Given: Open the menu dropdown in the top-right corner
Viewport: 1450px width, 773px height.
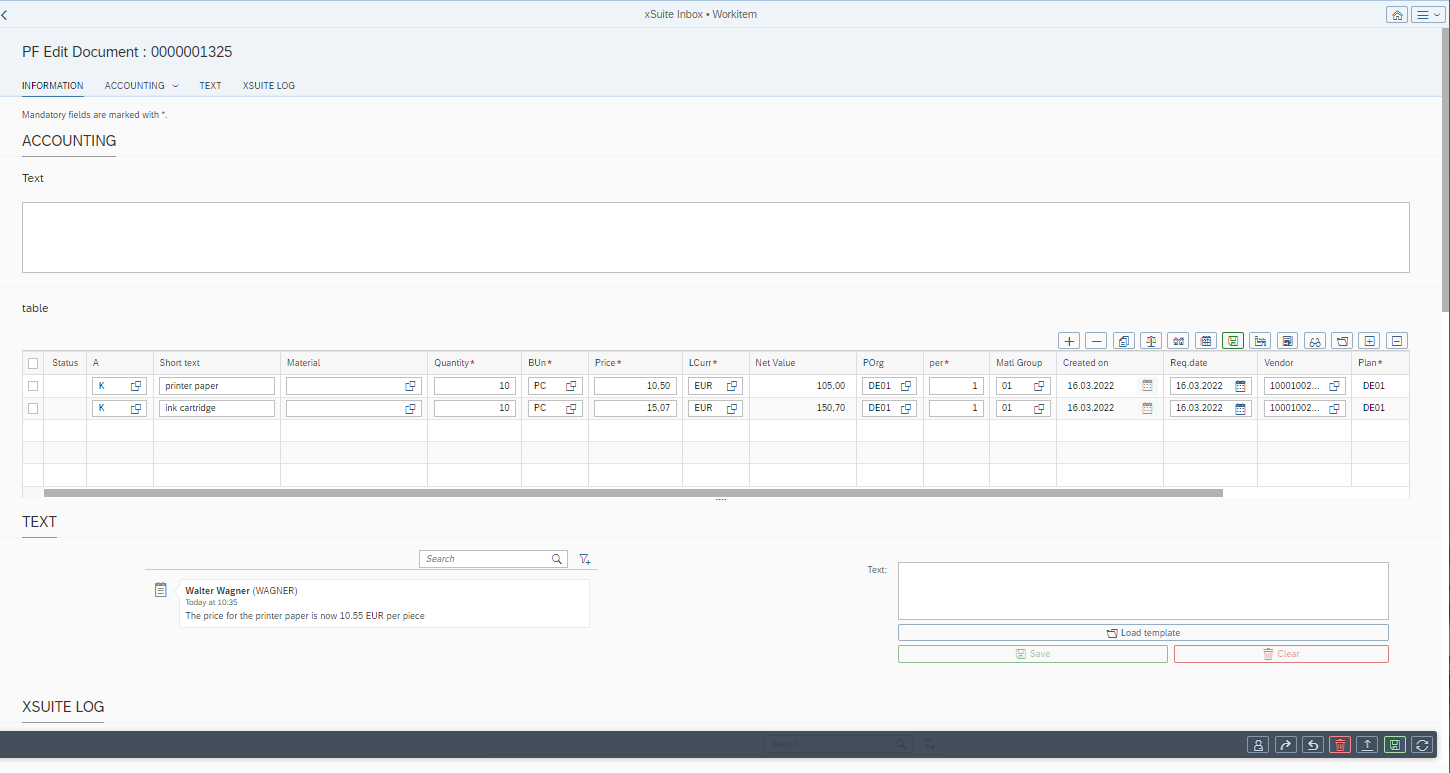Looking at the screenshot, I should [x=1427, y=14].
